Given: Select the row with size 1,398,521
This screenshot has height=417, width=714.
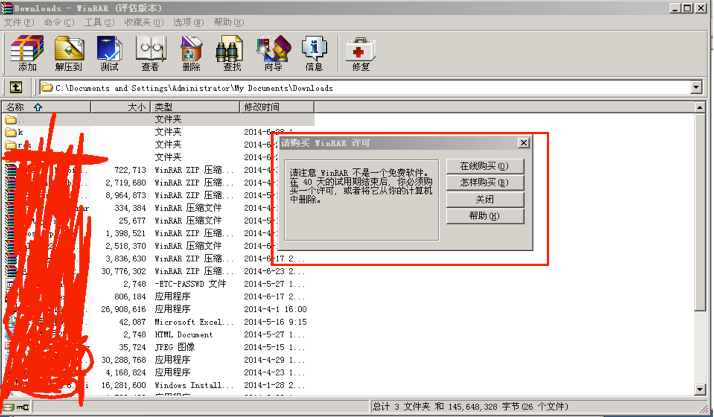Looking at the screenshot, I should tap(157, 234).
